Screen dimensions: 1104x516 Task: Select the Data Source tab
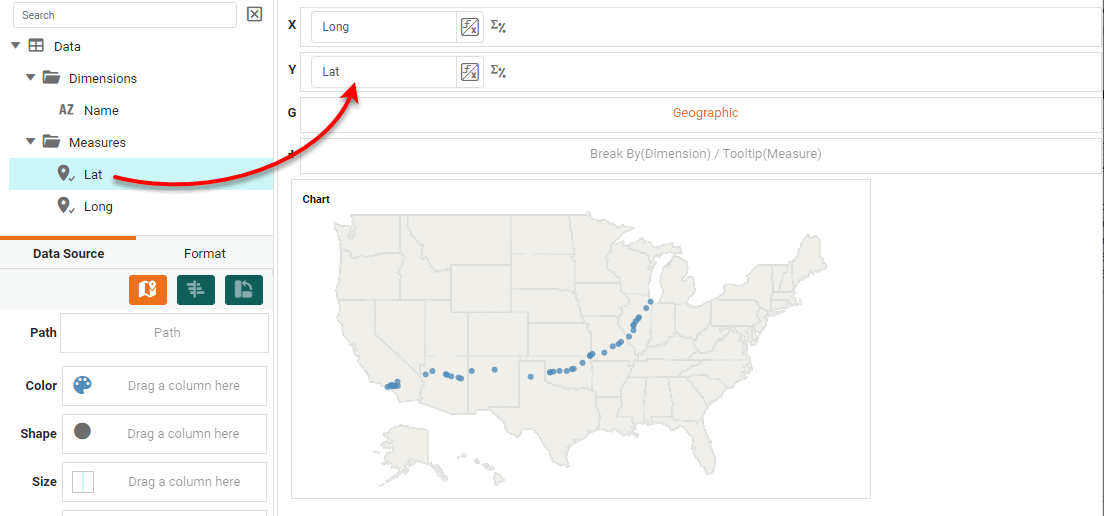pyautogui.click(x=68, y=254)
